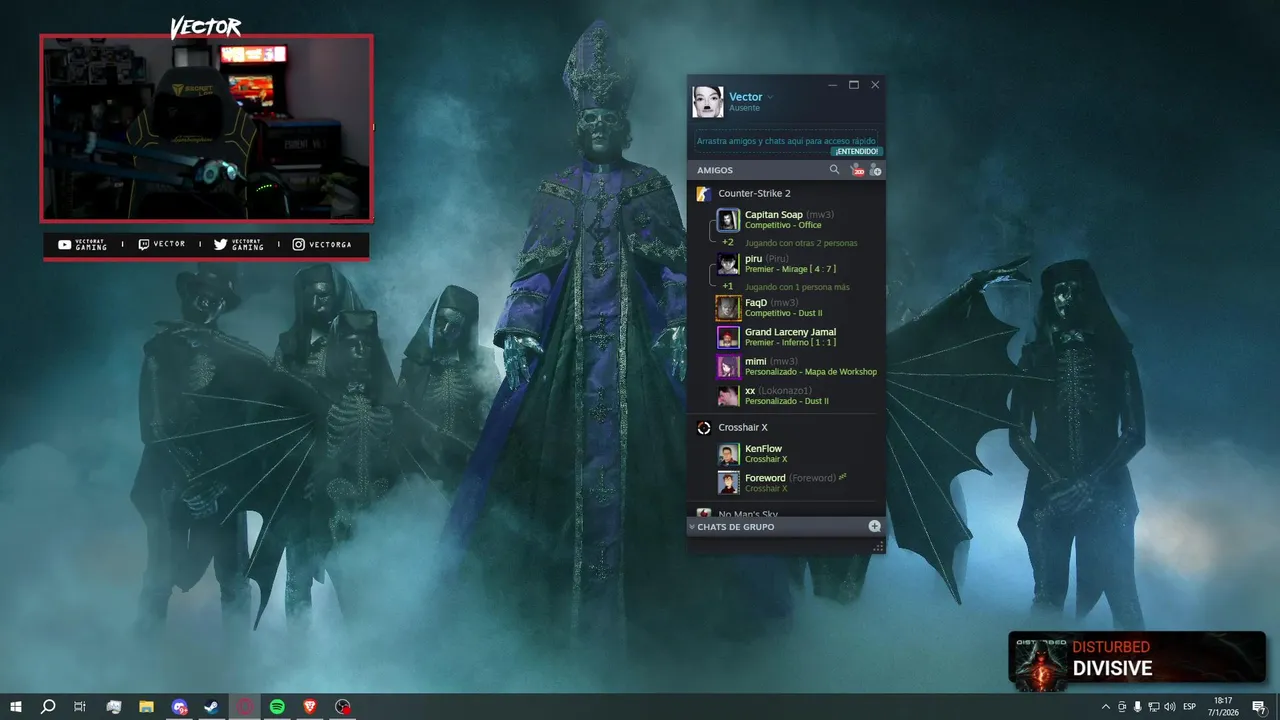Image resolution: width=1280 pixels, height=720 pixels.
Task: Click Capitan Soap's avatar
Action: pos(728,220)
